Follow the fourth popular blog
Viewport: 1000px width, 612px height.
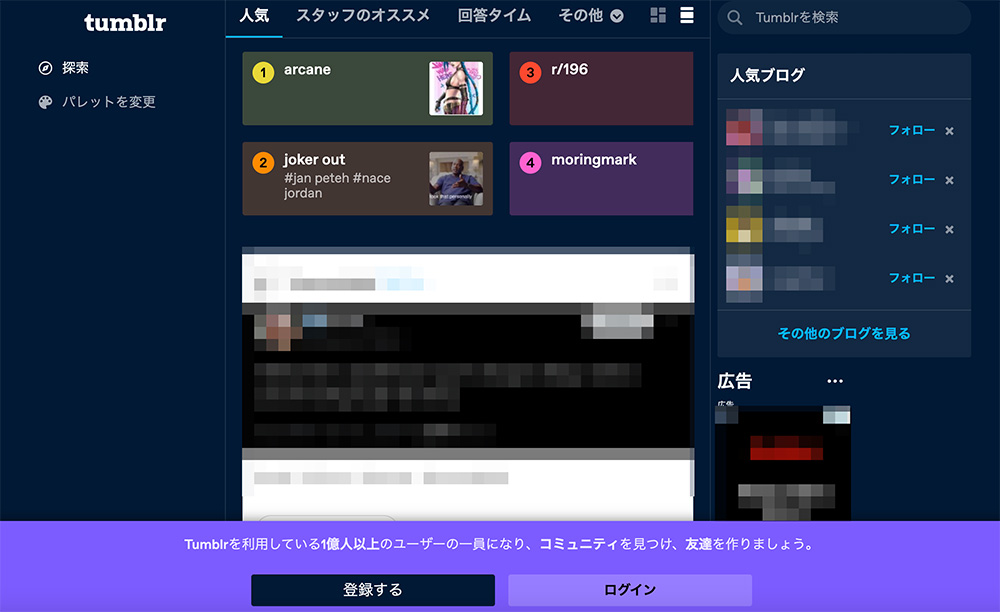click(912, 278)
